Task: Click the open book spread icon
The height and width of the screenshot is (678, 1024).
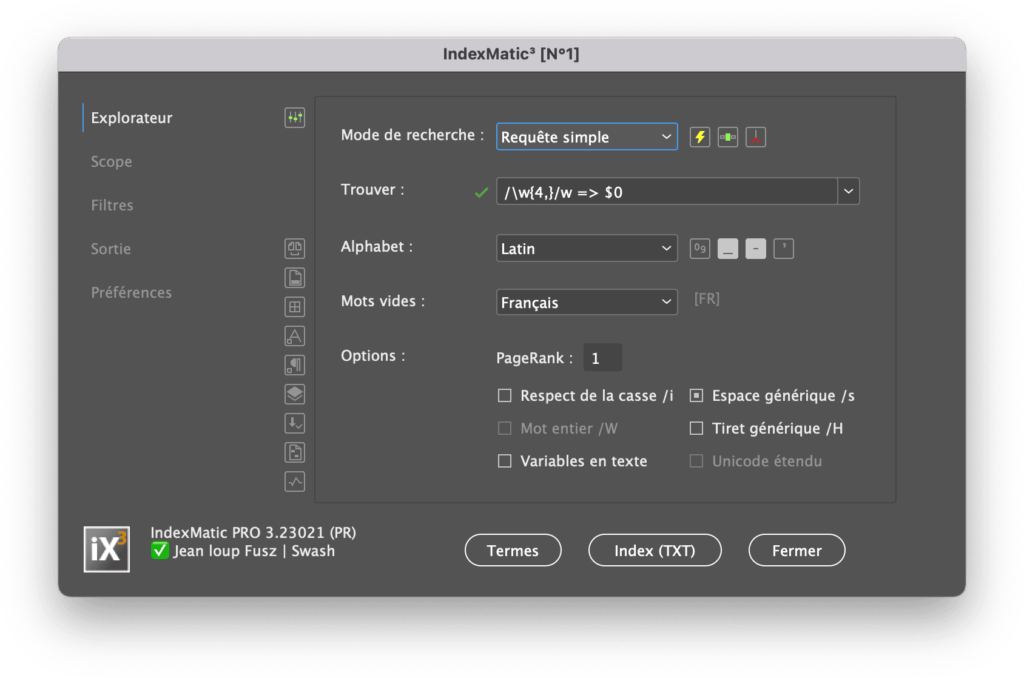Action: [295, 248]
